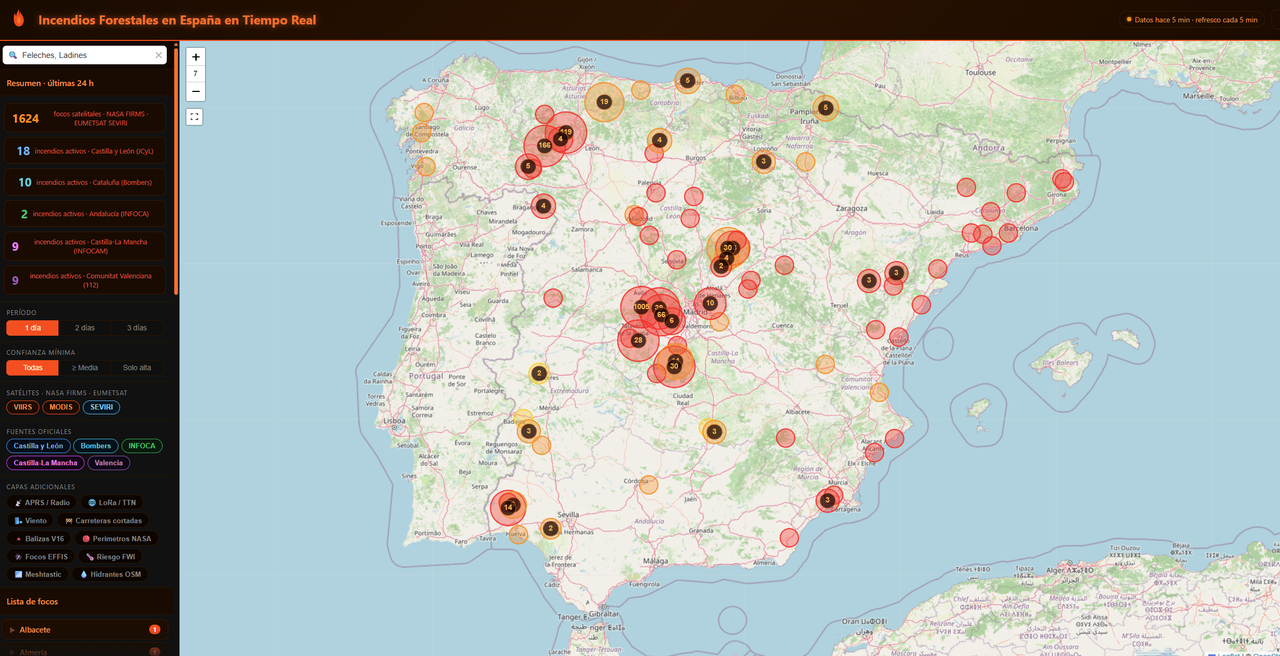Toggle the Valencia source filter
The width and height of the screenshot is (1280, 656).
pos(108,463)
